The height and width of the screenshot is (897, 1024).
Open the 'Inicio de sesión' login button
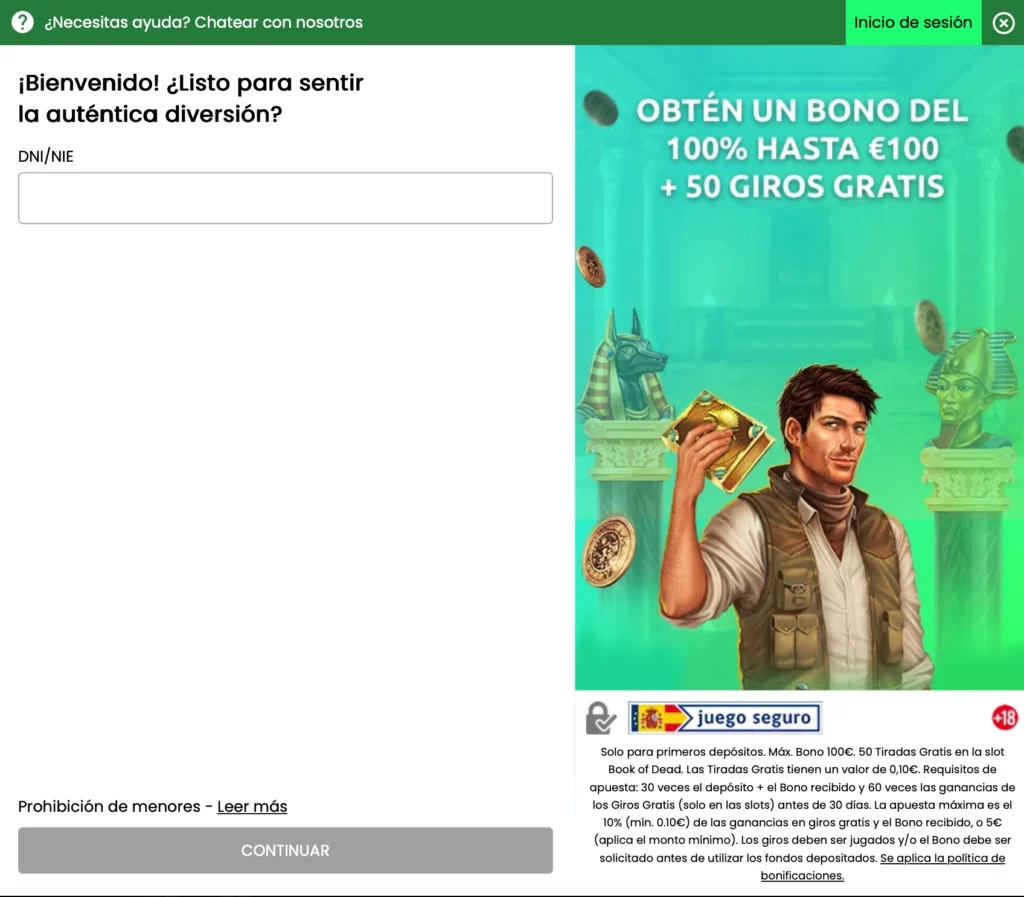point(913,22)
